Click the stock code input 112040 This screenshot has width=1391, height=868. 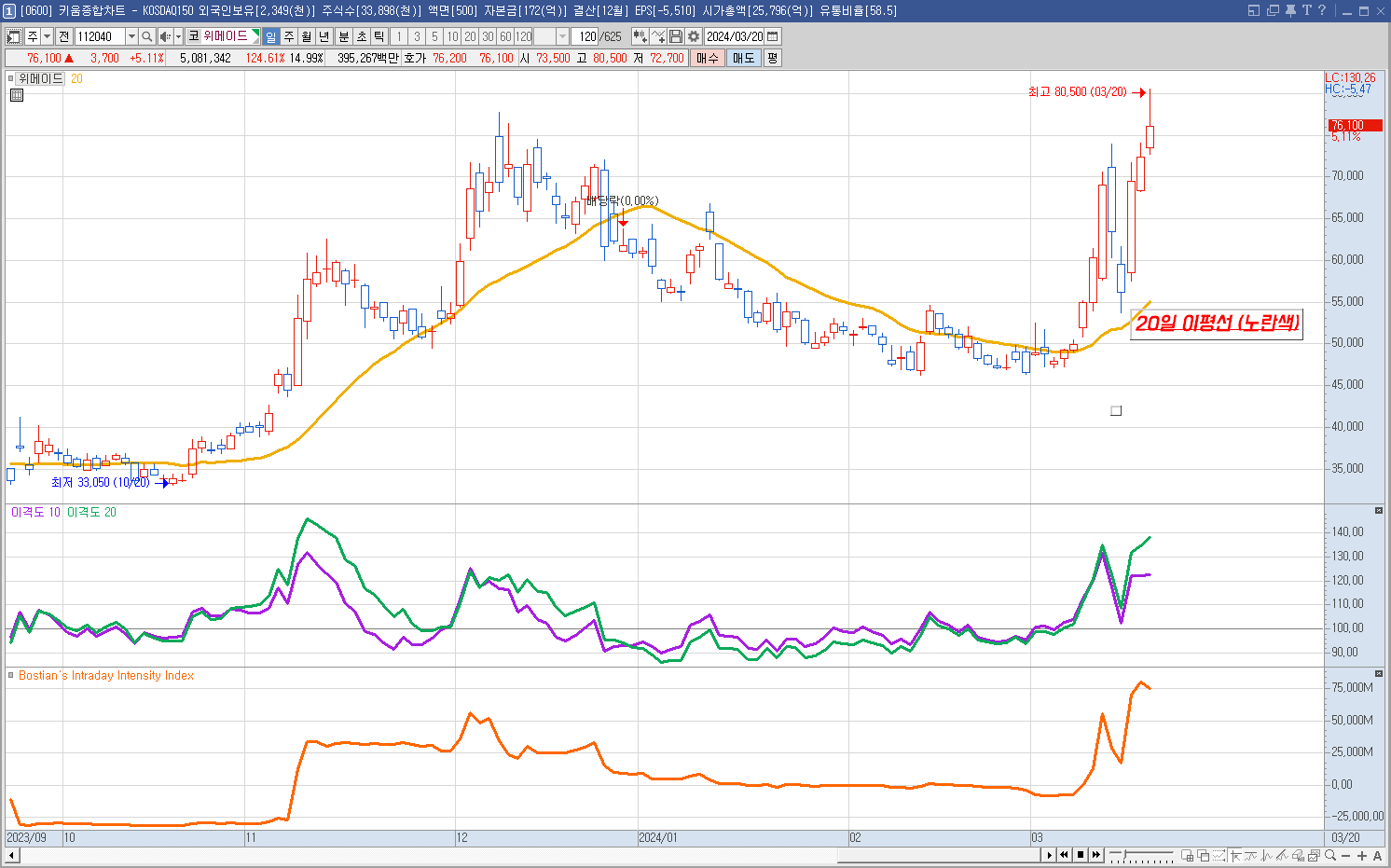pyautogui.click(x=101, y=36)
